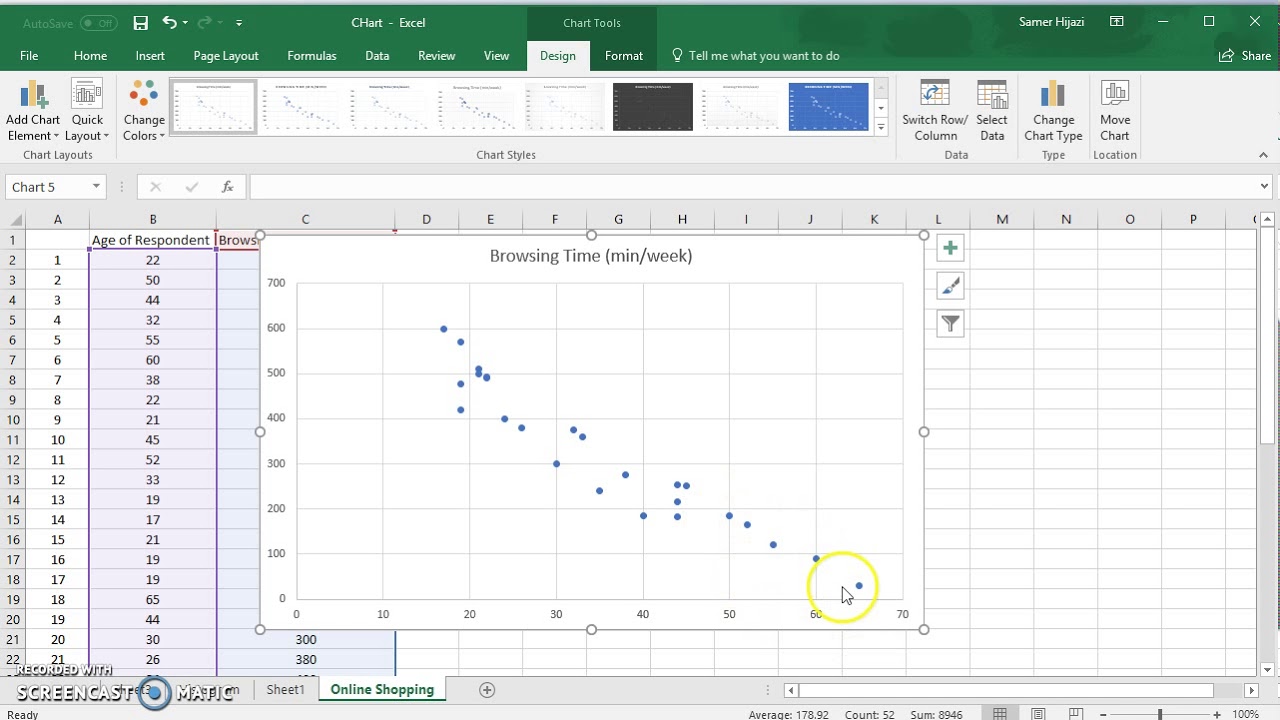Image resolution: width=1280 pixels, height=720 pixels.
Task: Select the Chart Styles paintbrush beside the chart
Action: pos(949,285)
